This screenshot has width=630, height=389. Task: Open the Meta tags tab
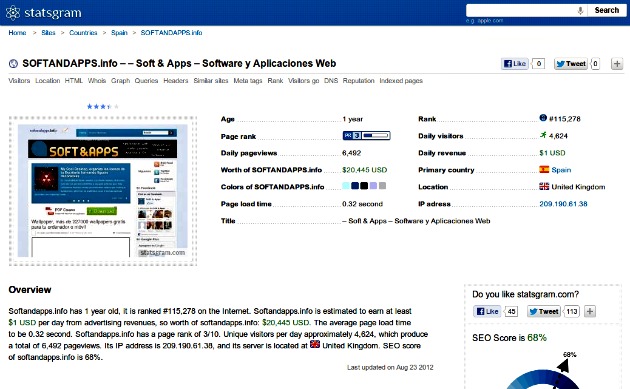[x=248, y=81]
